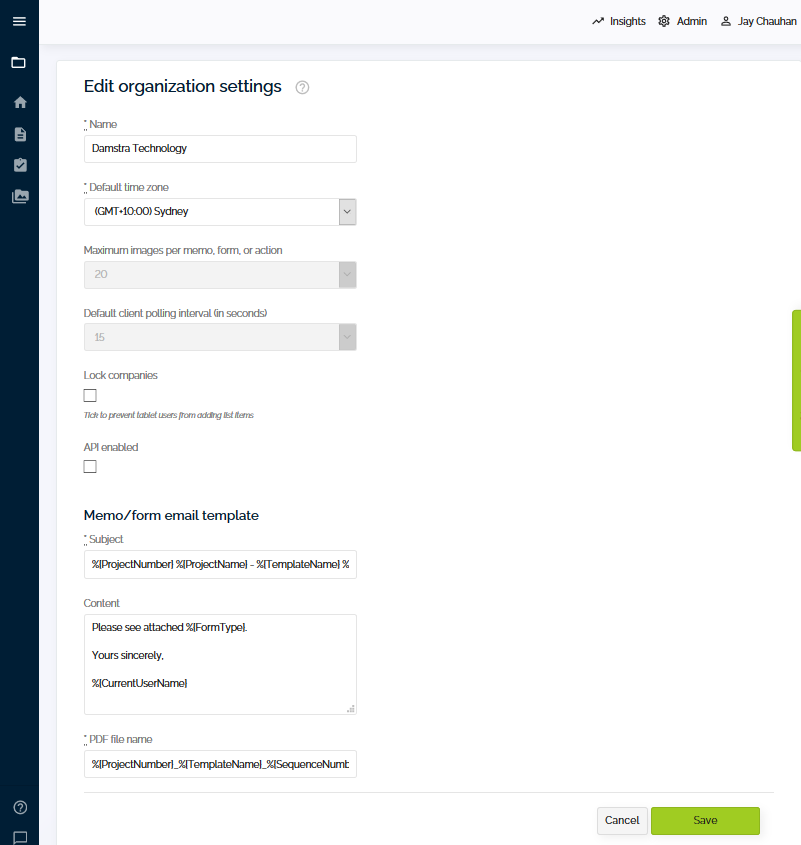Open the hamburger menu in the sidebar
Screen dimensions: 801x845
tap(19, 21)
